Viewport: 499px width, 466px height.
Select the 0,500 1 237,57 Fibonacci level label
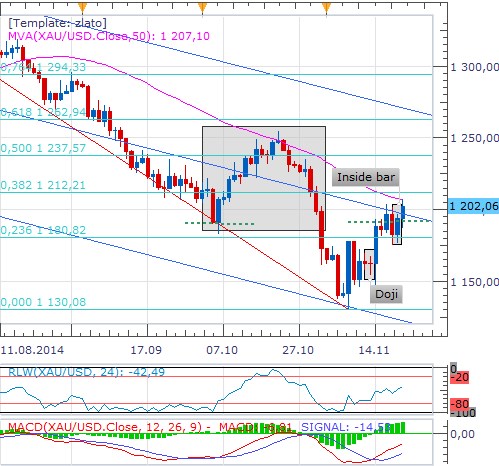pyautogui.click(x=43, y=148)
